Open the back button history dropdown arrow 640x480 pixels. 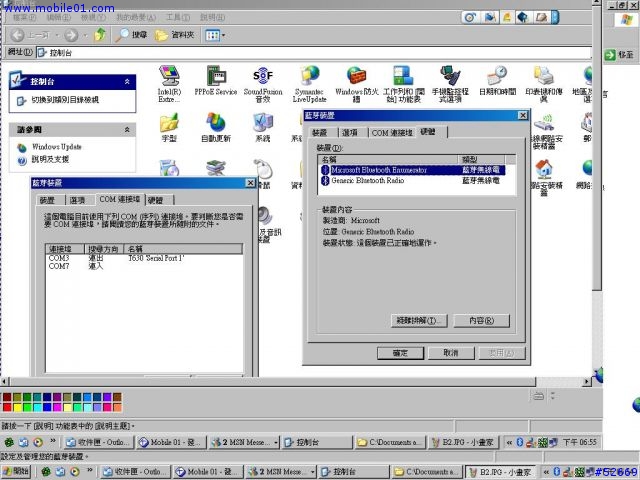click(57, 35)
